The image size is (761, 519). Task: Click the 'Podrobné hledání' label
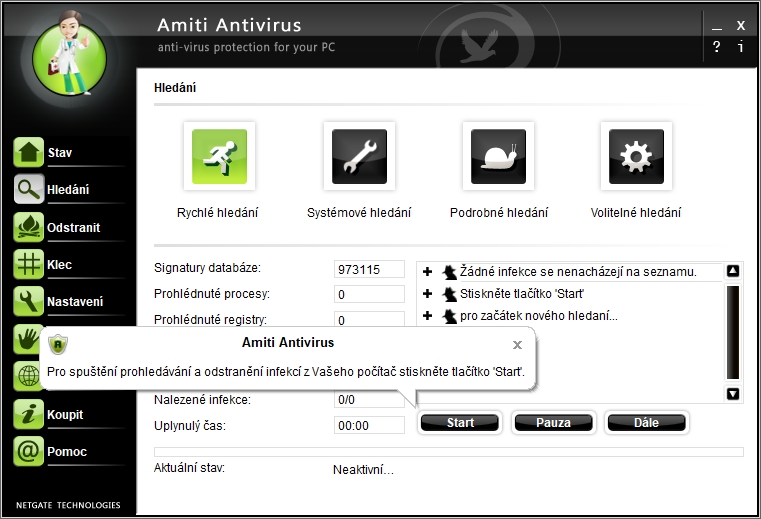pos(499,213)
